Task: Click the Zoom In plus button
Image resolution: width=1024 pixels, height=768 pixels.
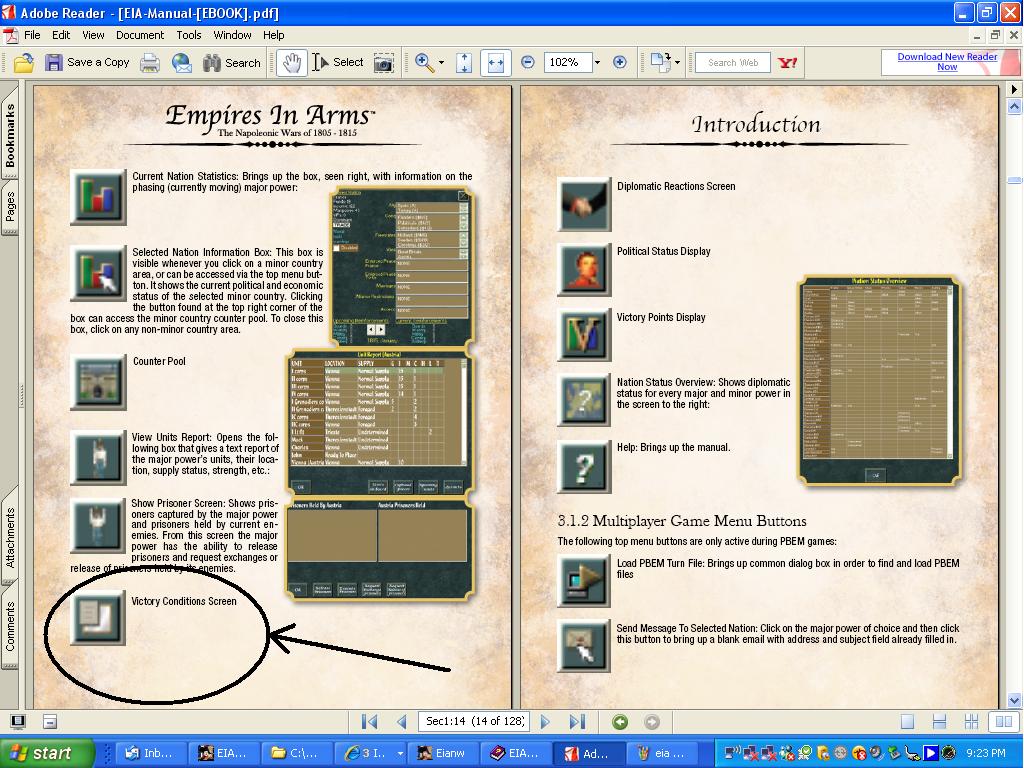Action: point(620,62)
